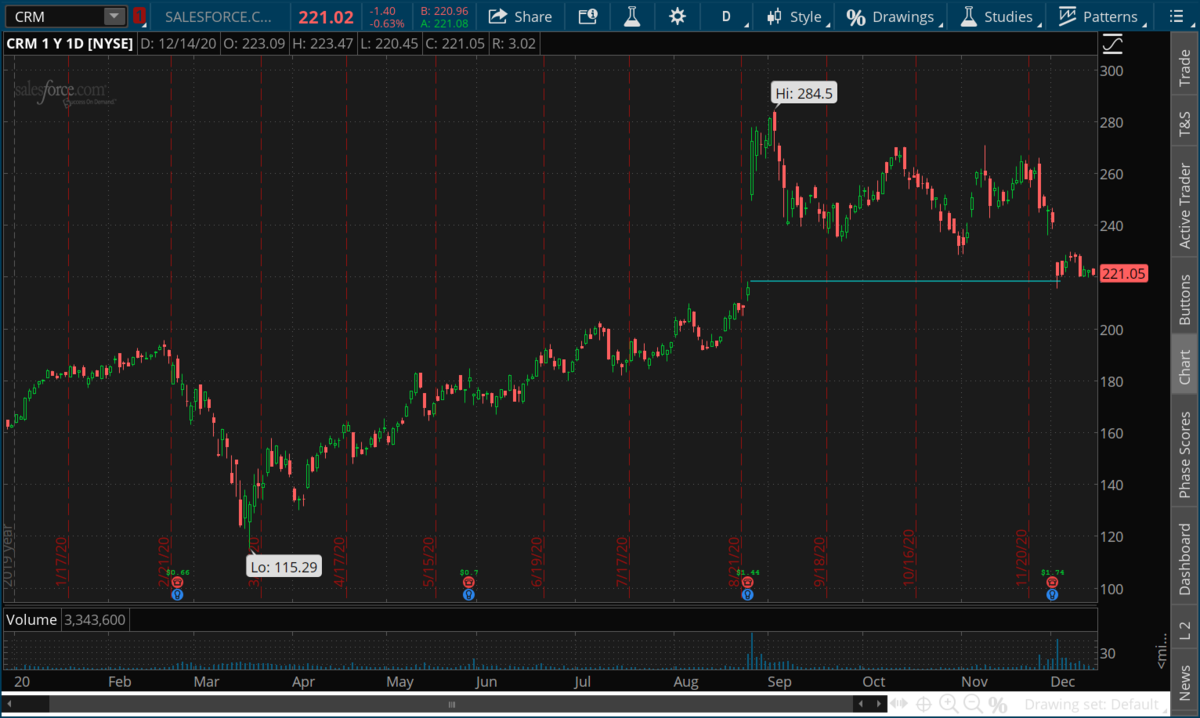
Task: Click the volume value 3,343,600
Action: point(95,620)
